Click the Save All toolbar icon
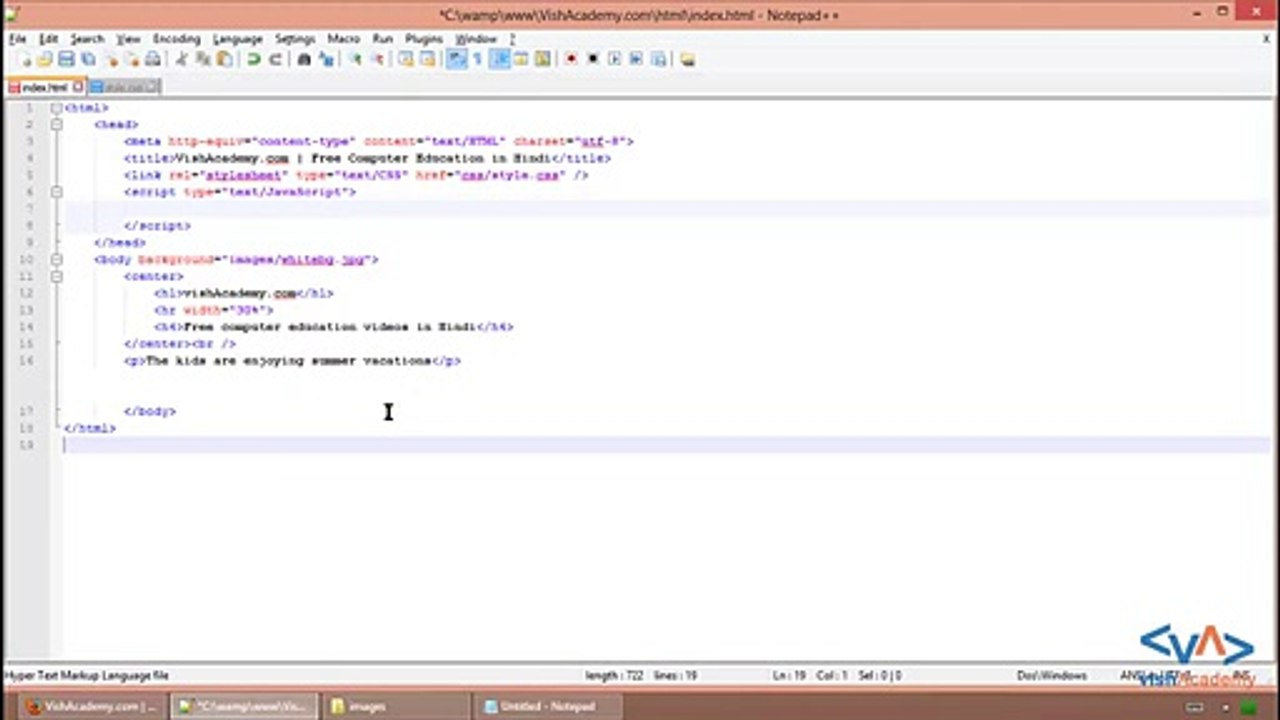The height and width of the screenshot is (720, 1280). pos(88,59)
